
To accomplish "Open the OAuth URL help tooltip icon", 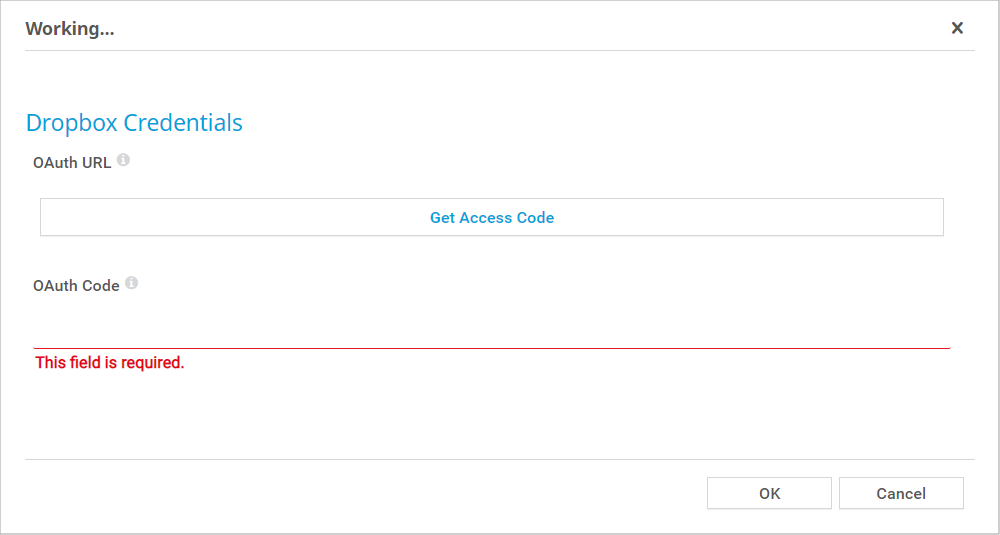I will coord(123,160).
